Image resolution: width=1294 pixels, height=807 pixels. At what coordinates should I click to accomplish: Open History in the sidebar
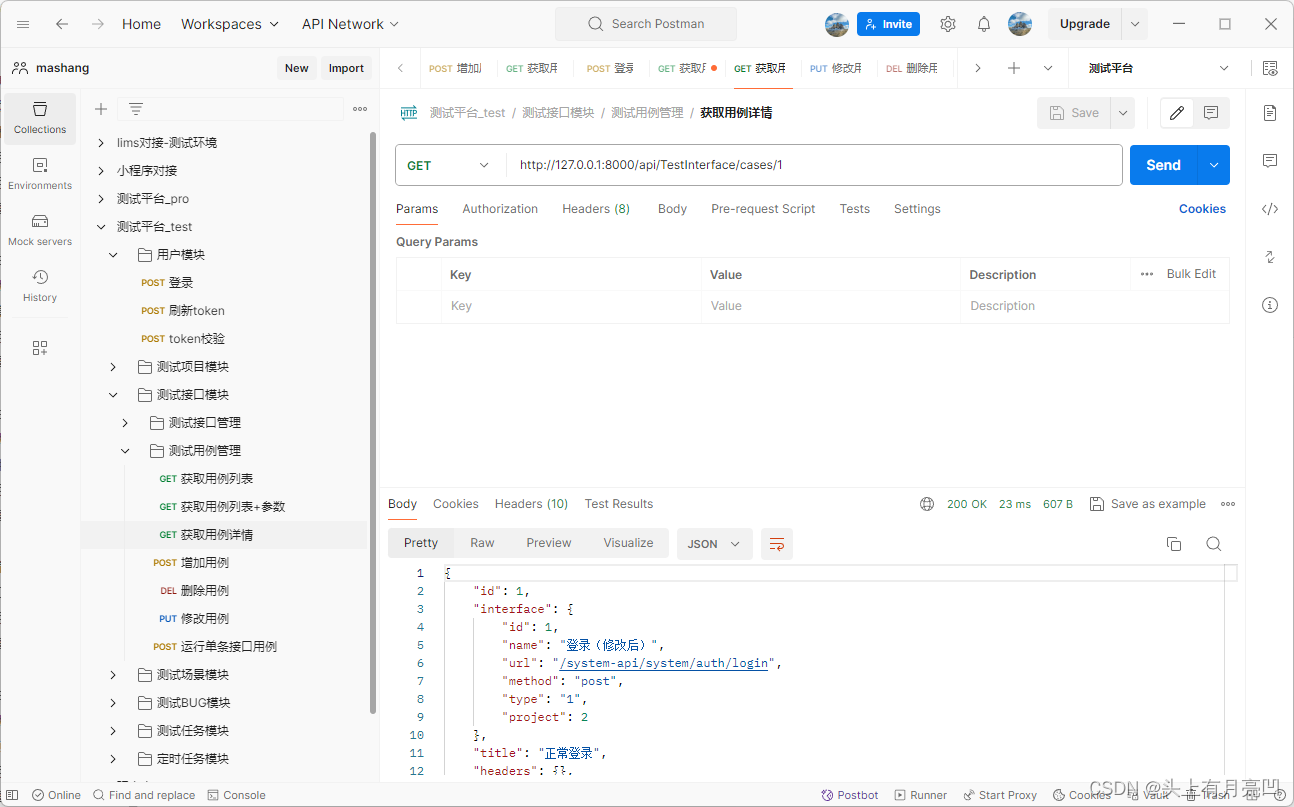coord(40,287)
